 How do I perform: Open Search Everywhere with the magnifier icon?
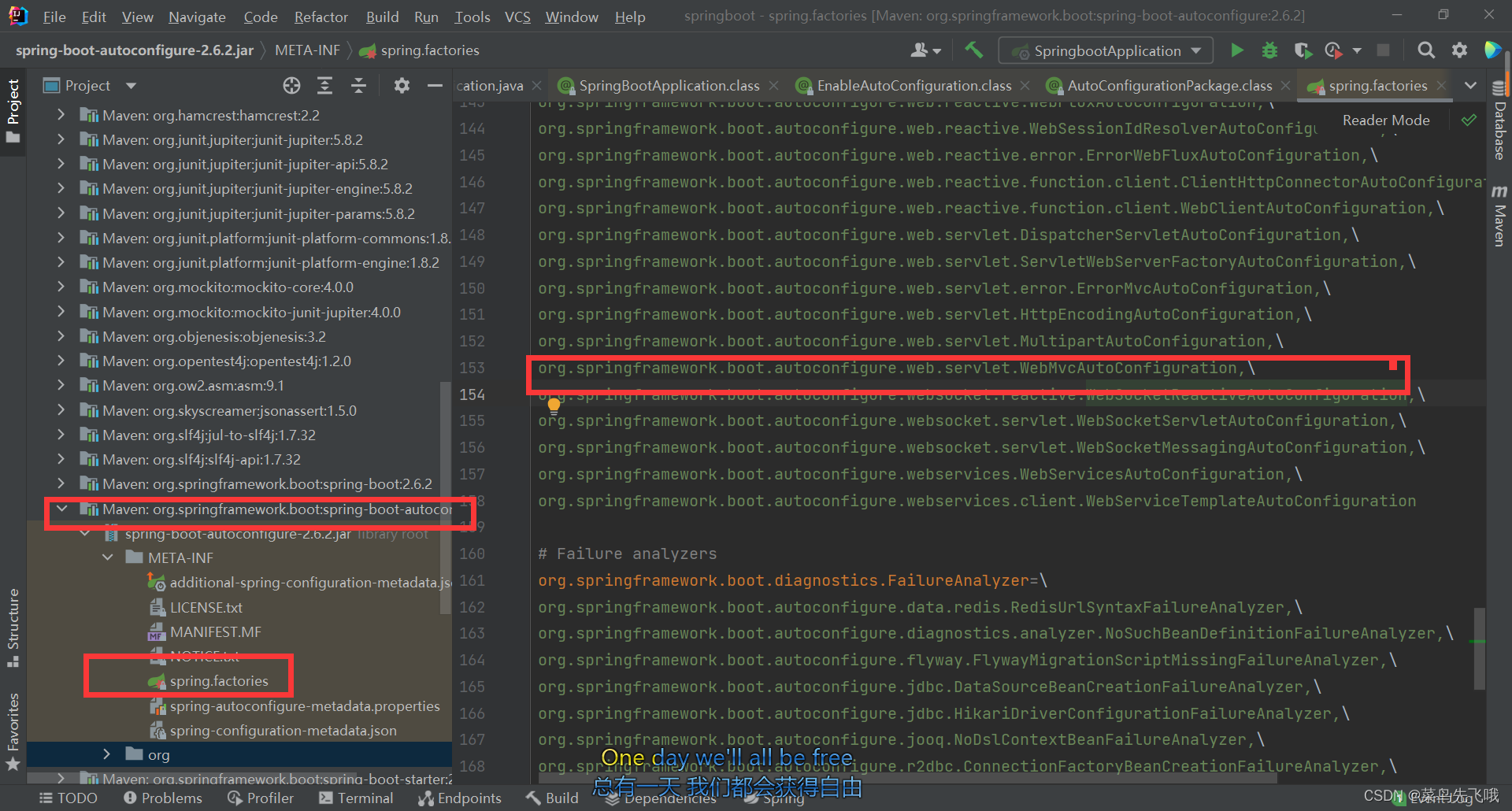pos(1426,50)
